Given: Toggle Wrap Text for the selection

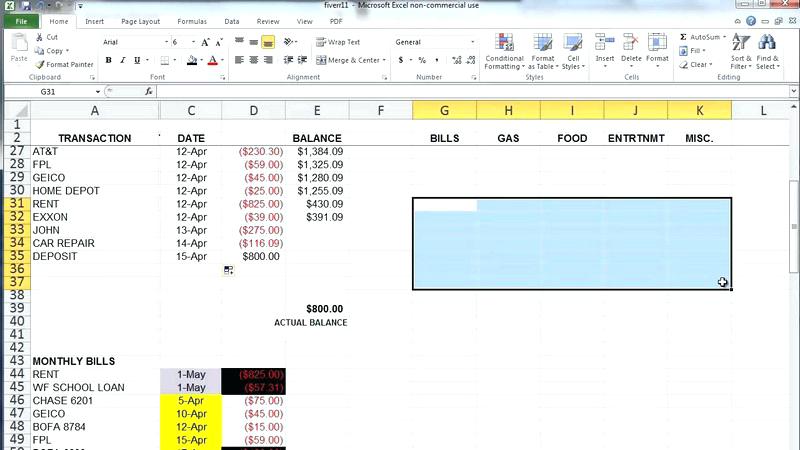Looking at the screenshot, I should point(337,42).
